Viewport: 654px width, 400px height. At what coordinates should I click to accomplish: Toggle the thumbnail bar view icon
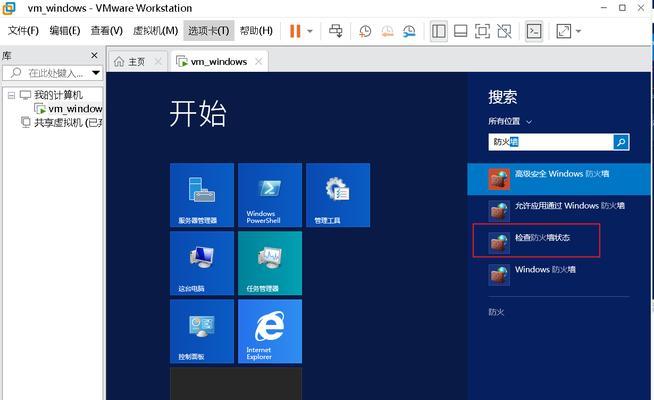coord(460,31)
